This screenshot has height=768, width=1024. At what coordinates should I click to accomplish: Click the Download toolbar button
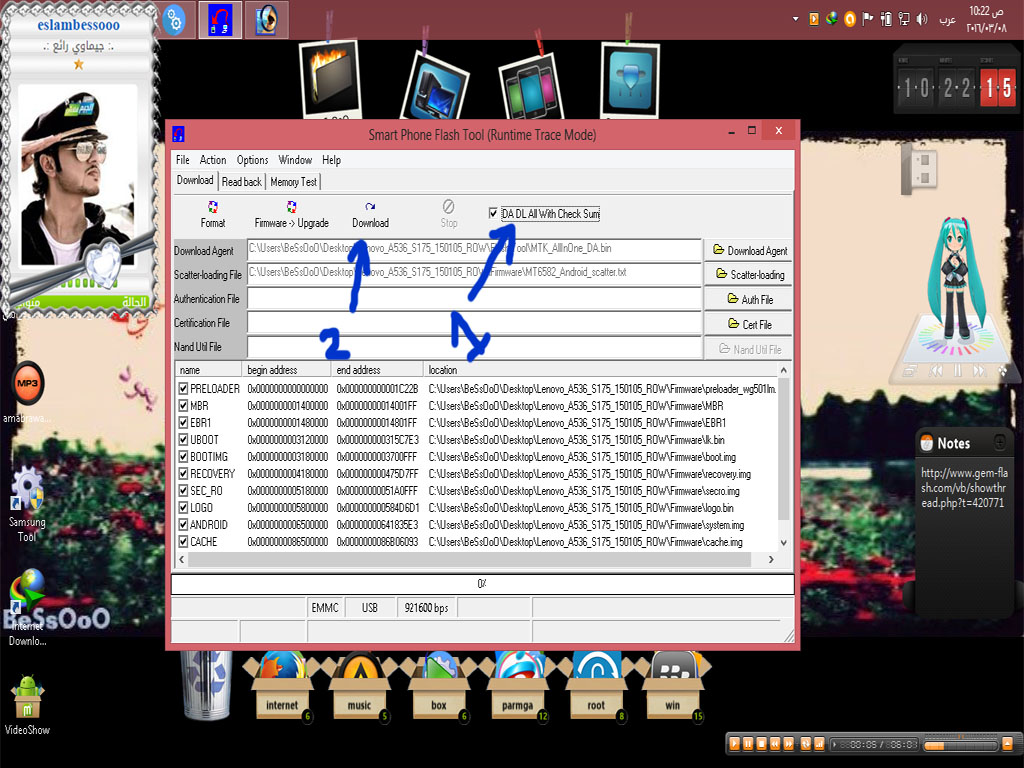pyautogui.click(x=370, y=214)
